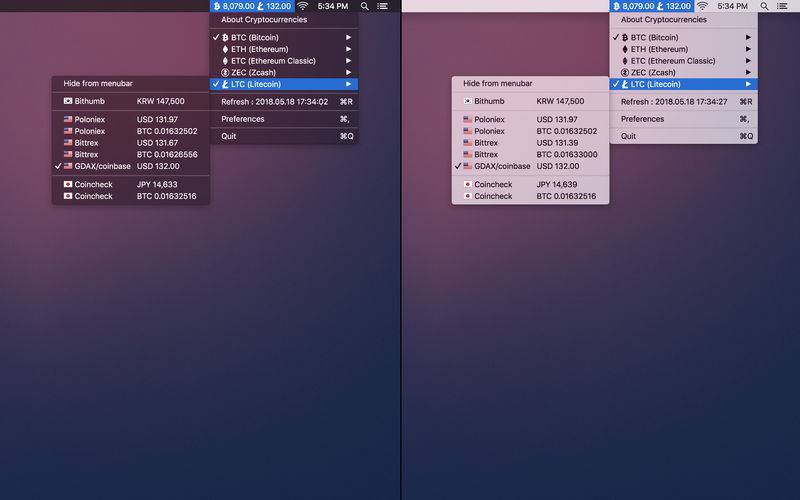Open the Spotlight search icon in the dark menu bar
800x500 pixels.
point(364,6)
